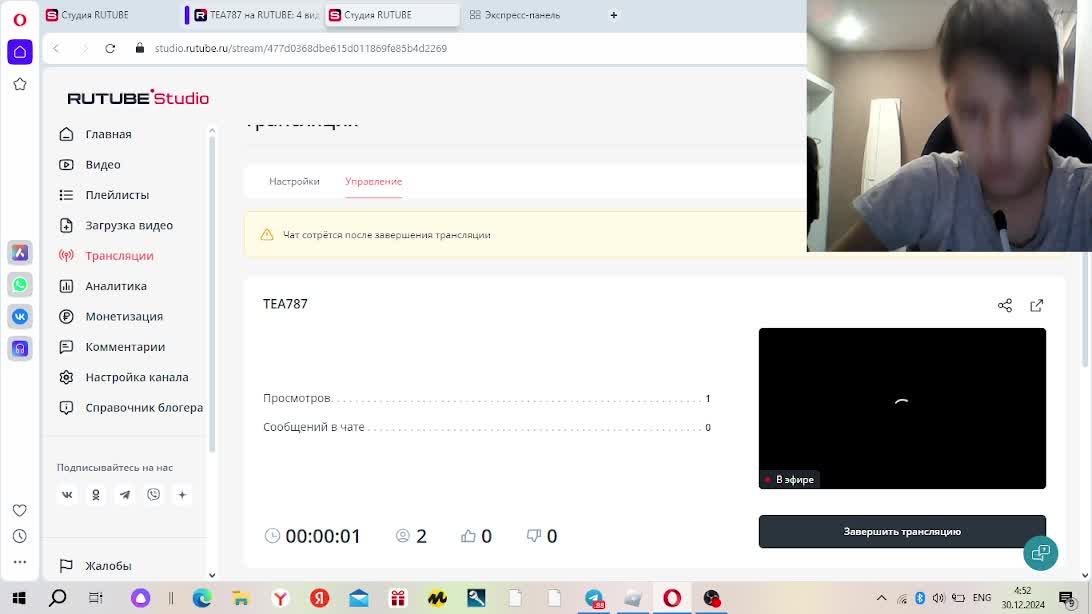Open Opera sidebar home icon
This screenshot has width=1092, height=614.
tap(20, 52)
